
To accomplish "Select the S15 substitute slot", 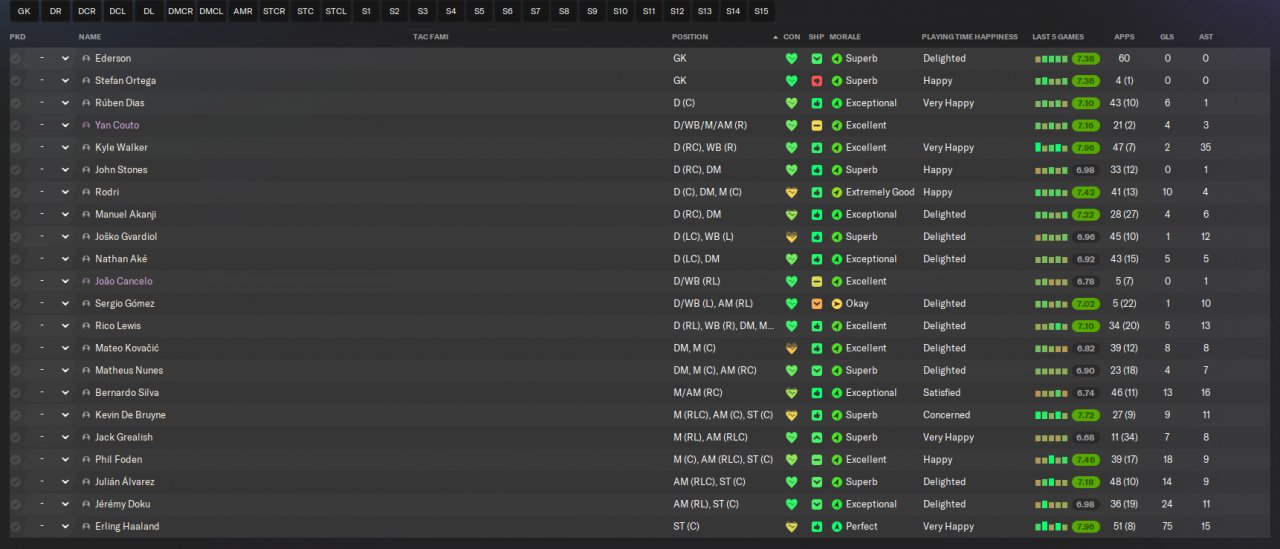I will [x=761, y=12].
